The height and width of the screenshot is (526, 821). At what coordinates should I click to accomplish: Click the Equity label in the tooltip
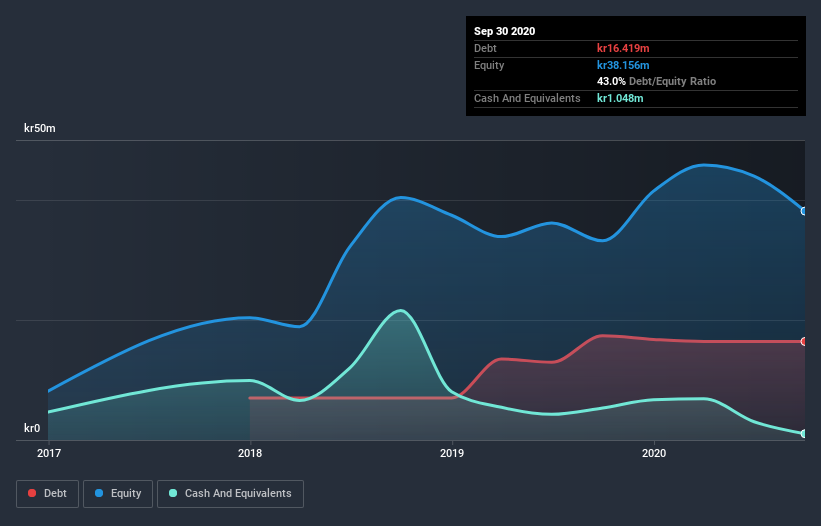point(489,65)
